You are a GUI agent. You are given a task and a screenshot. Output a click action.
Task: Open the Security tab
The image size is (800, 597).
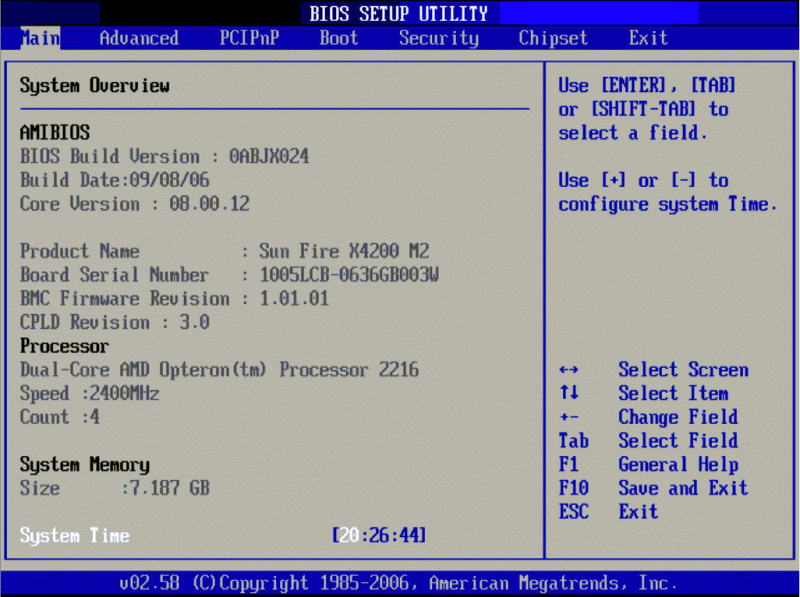[439, 38]
